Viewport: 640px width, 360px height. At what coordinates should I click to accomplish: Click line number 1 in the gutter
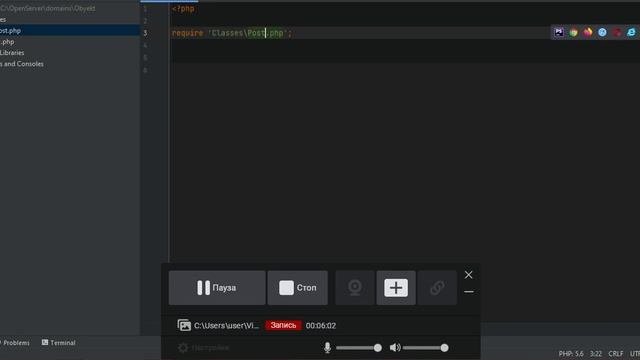pos(145,9)
